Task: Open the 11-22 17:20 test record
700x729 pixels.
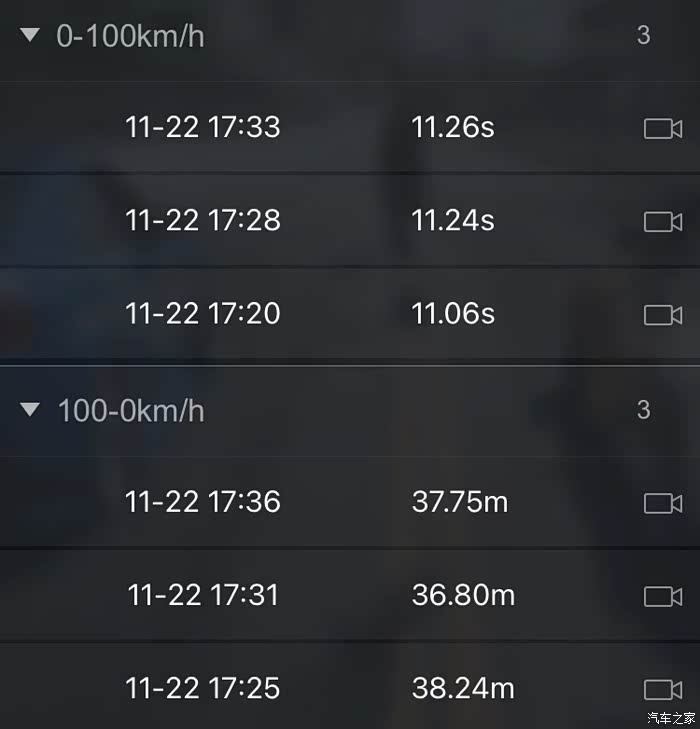Action: coord(203,314)
